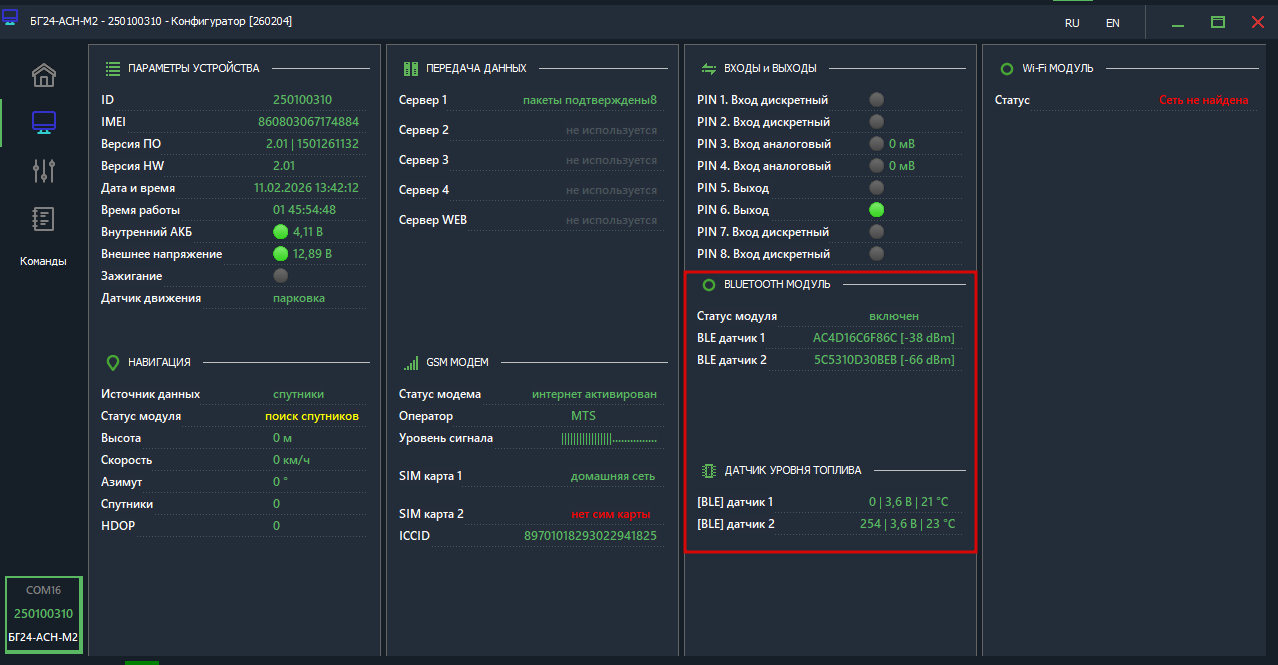1278x665 pixels.
Task: Click the COM16 device connection box
Action: (x=44, y=614)
